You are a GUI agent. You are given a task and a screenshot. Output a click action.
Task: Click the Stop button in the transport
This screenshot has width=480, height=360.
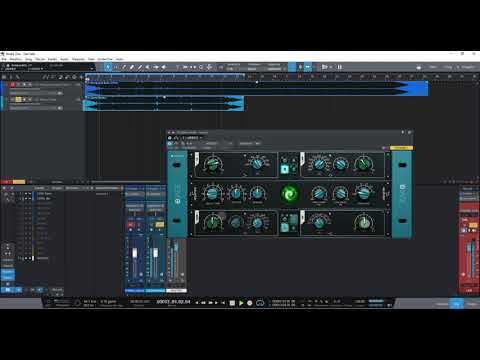[x=232, y=303]
